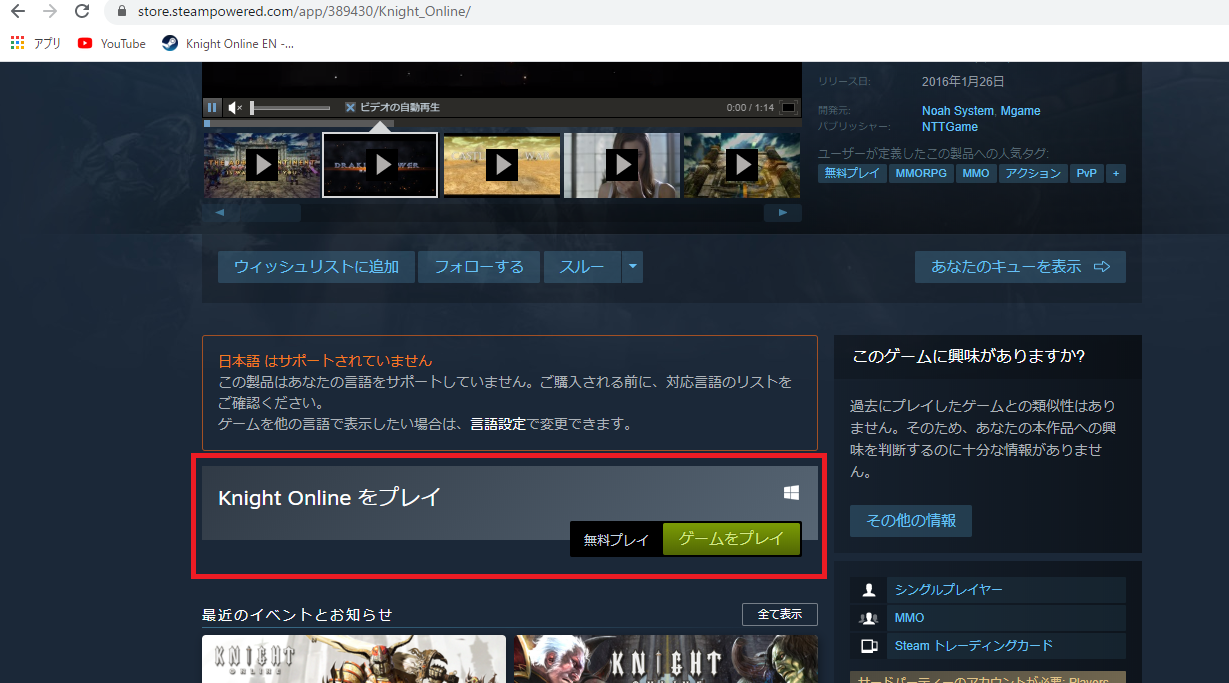Click the address bar URL field
1229x683 pixels.
pyautogui.click(x=304, y=12)
